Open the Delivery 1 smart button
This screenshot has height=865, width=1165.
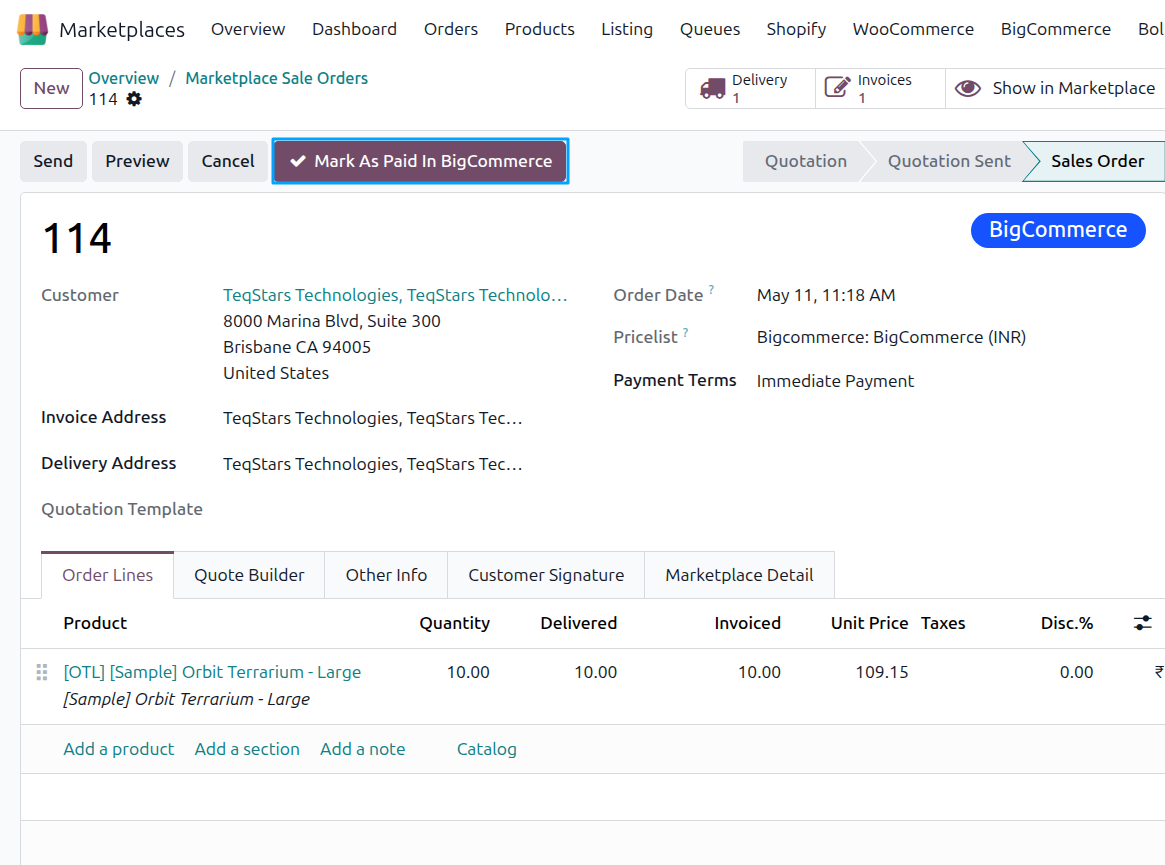click(750, 88)
